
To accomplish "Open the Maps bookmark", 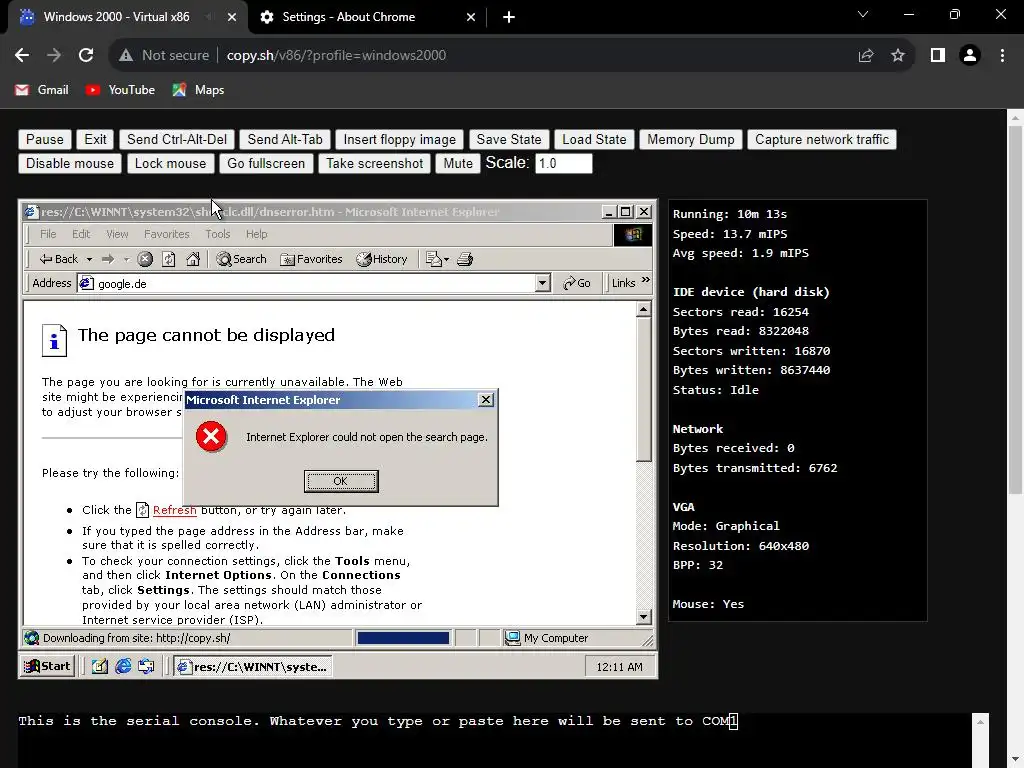I will pos(199,90).
